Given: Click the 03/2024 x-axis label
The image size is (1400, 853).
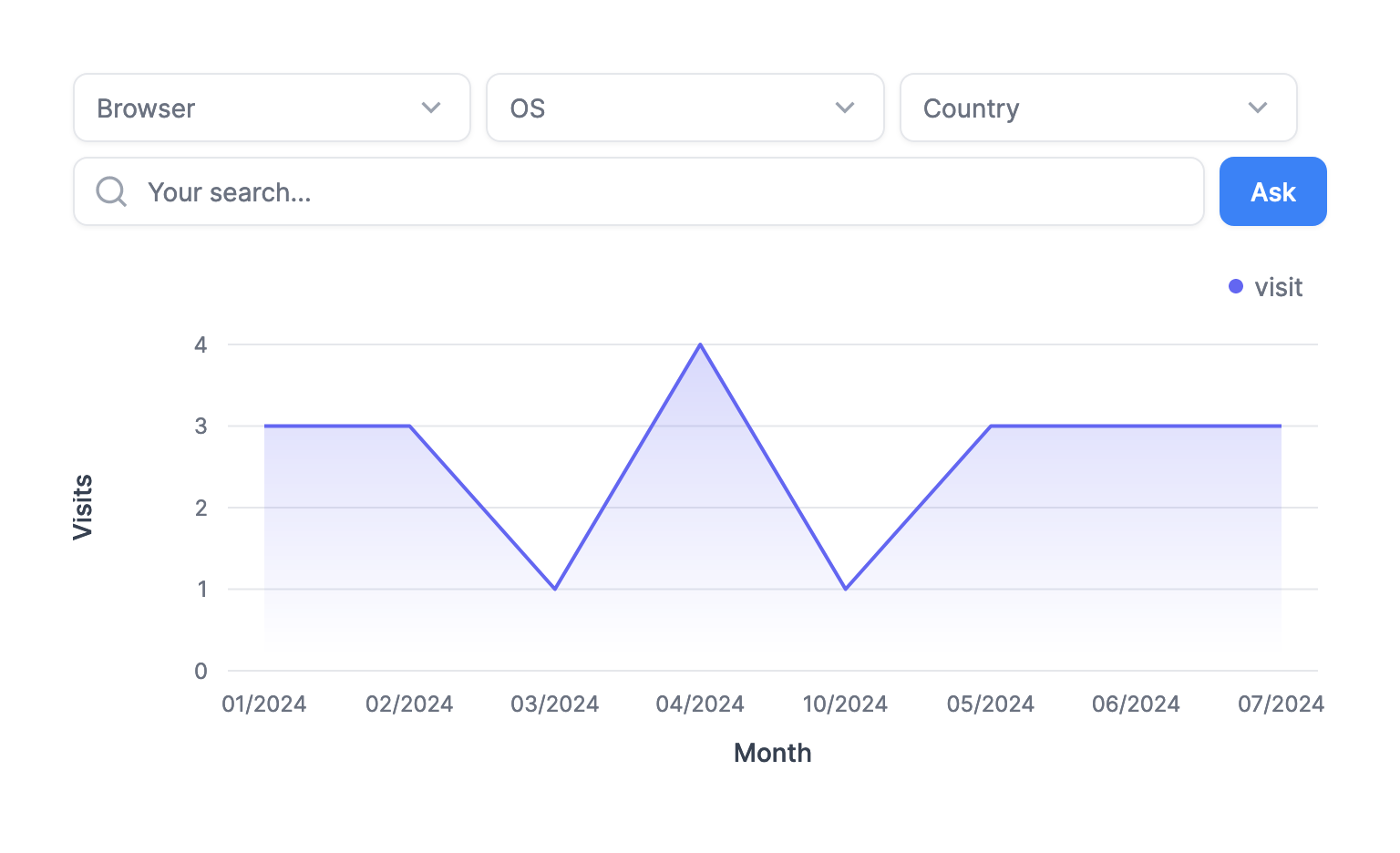Looking at the screenshot, I should click(x=555, y=704).
